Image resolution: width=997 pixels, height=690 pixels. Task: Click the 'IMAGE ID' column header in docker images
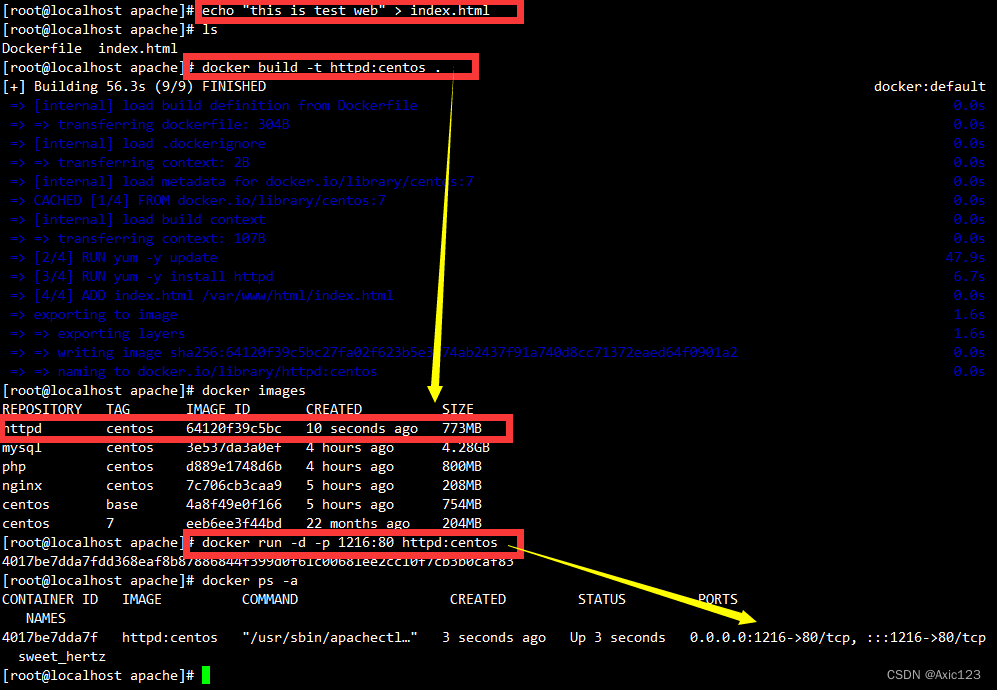click(x=218, y=410)
